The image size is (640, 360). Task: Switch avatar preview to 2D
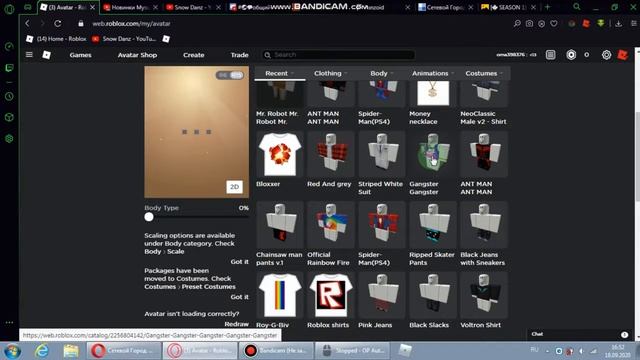234,187
